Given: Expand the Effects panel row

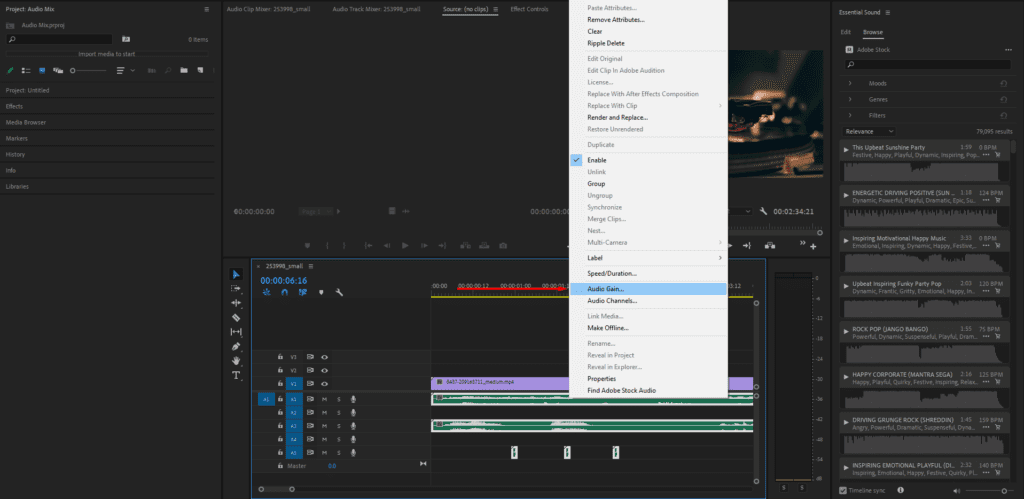Looking at the screenshot, I should (x=107, y=106).
